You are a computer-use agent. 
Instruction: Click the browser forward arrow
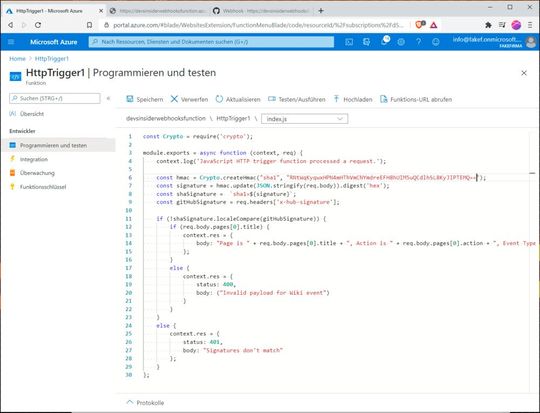(24, 25)
